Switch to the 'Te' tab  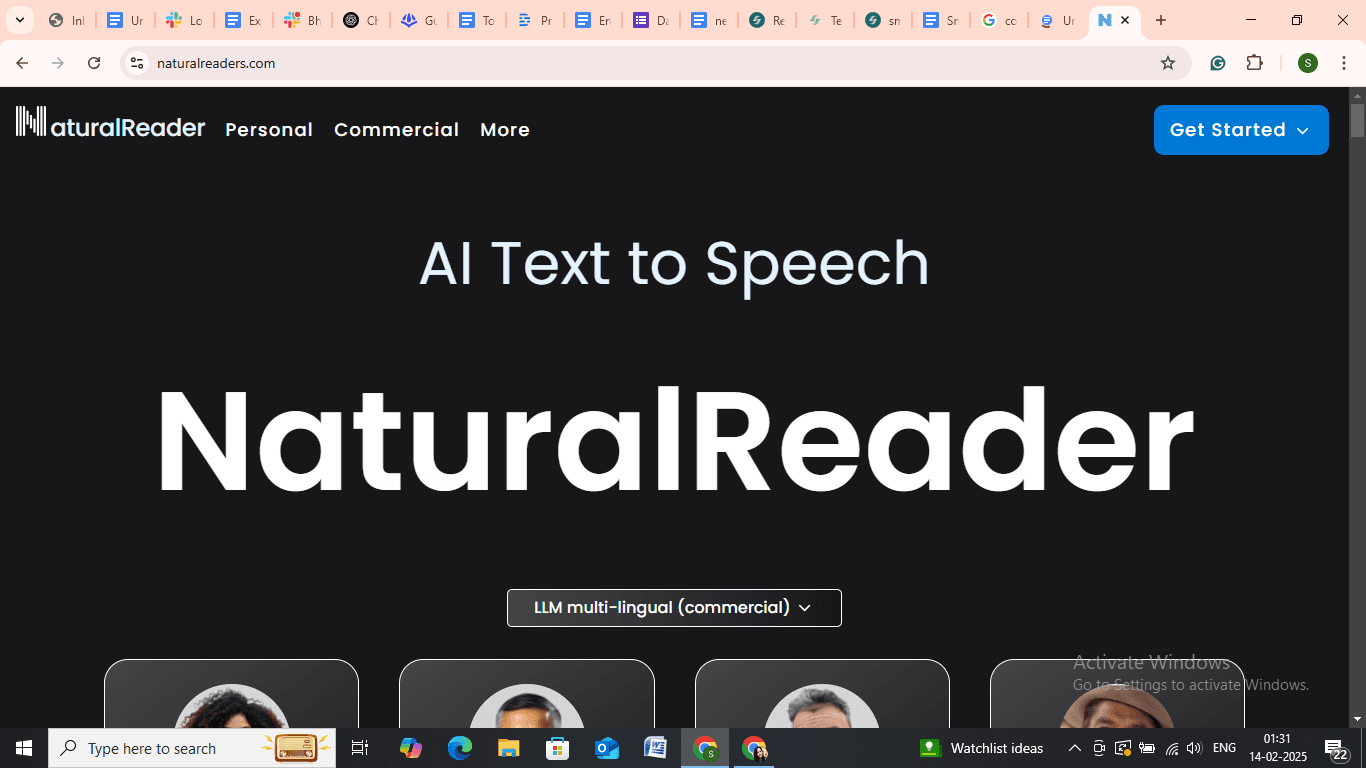pyautogui.click(x=825, y=20)
